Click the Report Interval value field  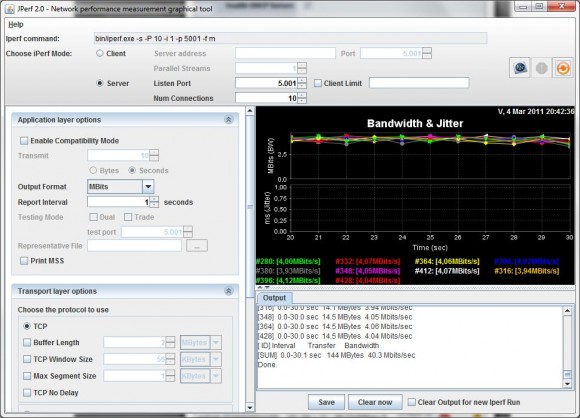pyautogui.click(x=118, y=202)
